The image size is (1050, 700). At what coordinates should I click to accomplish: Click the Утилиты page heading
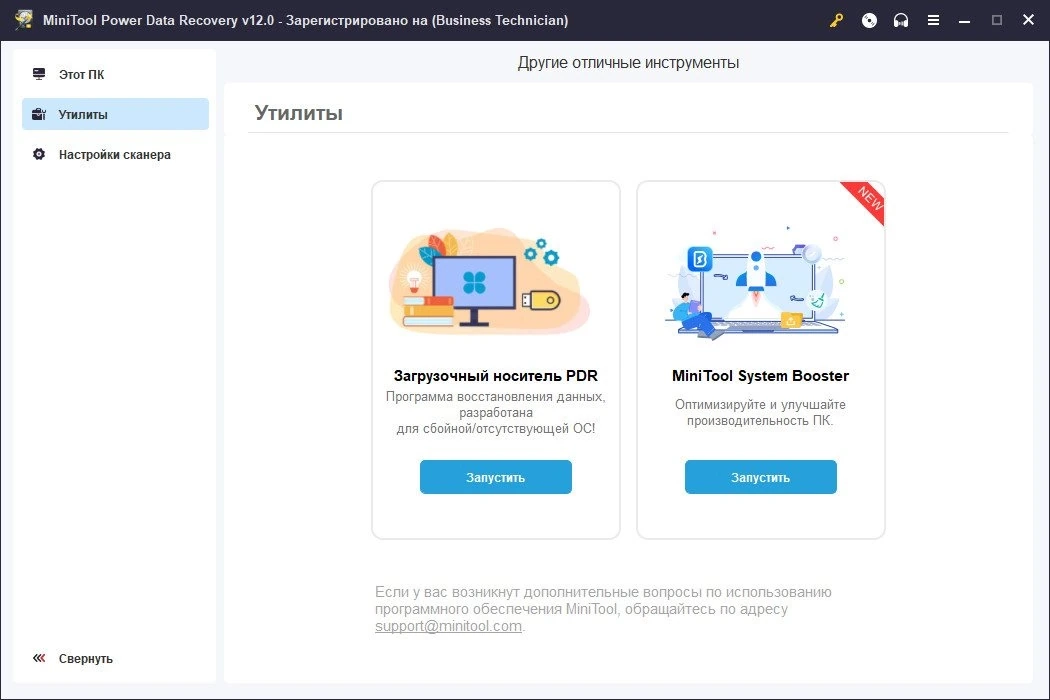299,113
